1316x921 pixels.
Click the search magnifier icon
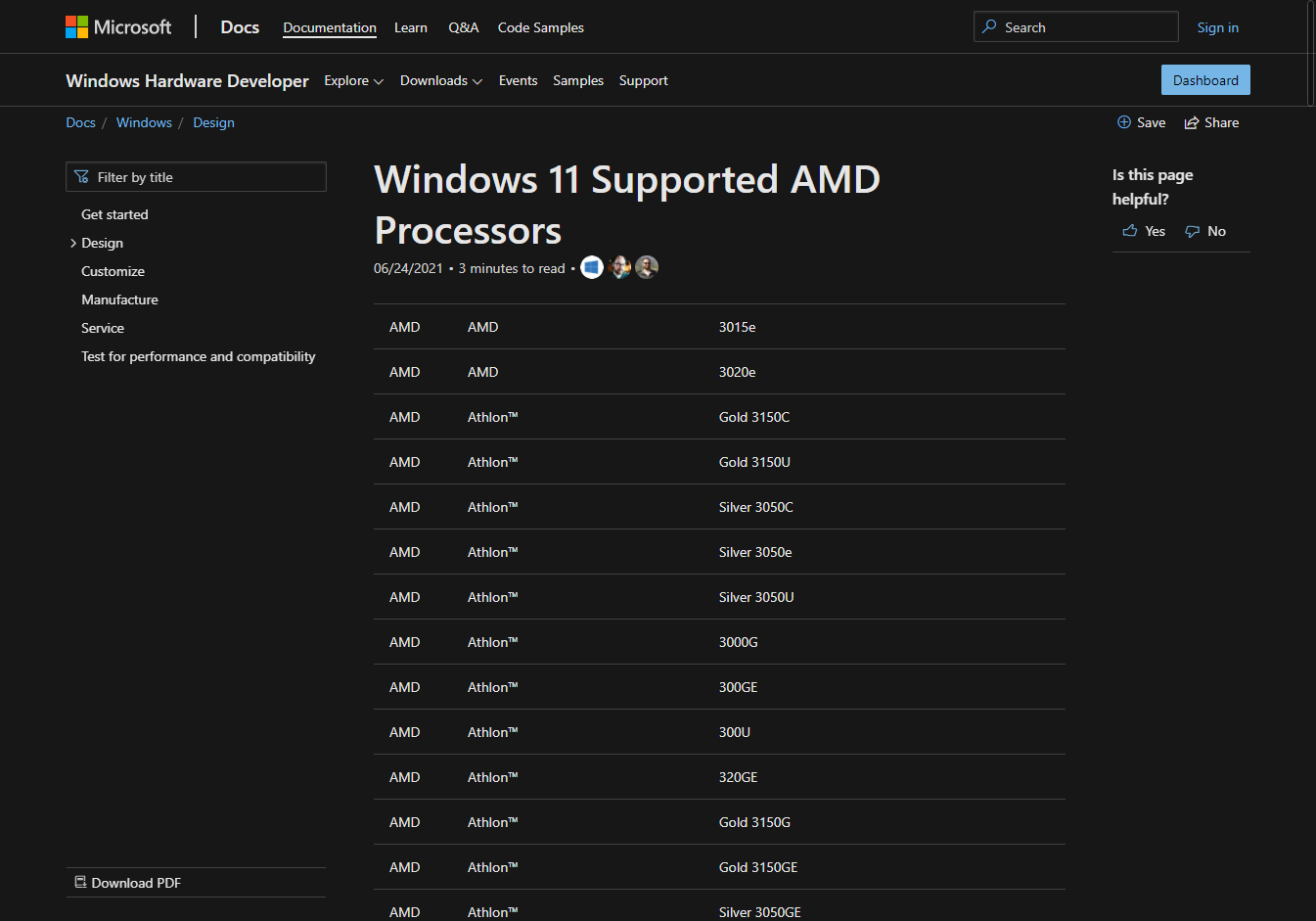pyautogui.click(x=989, y=26)
